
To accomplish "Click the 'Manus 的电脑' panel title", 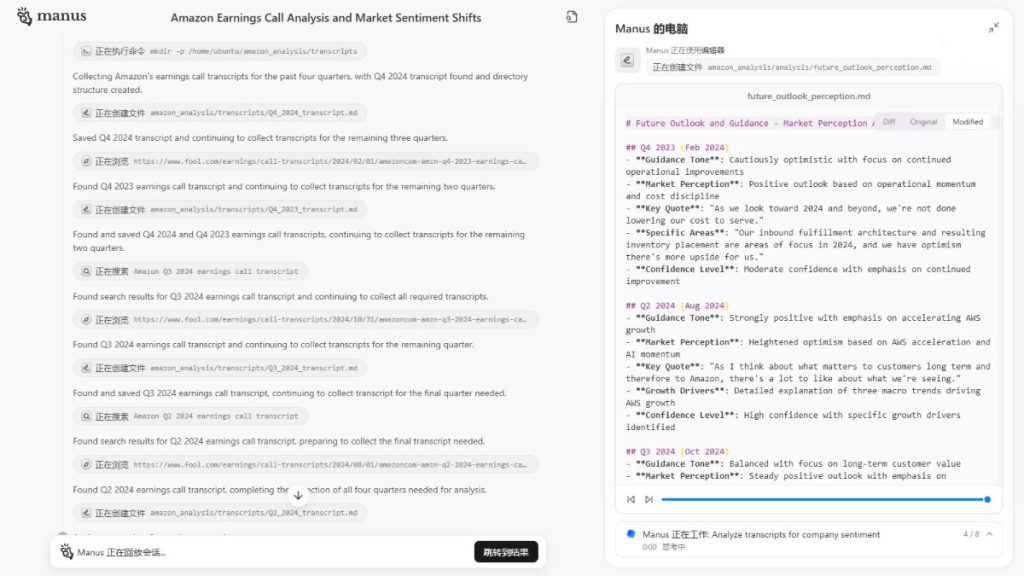I will [x=651, y=29].
